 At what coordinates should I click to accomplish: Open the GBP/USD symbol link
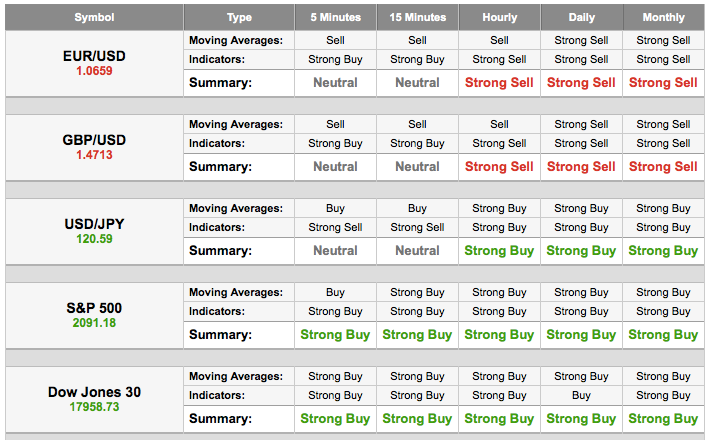tap(94, 140)
